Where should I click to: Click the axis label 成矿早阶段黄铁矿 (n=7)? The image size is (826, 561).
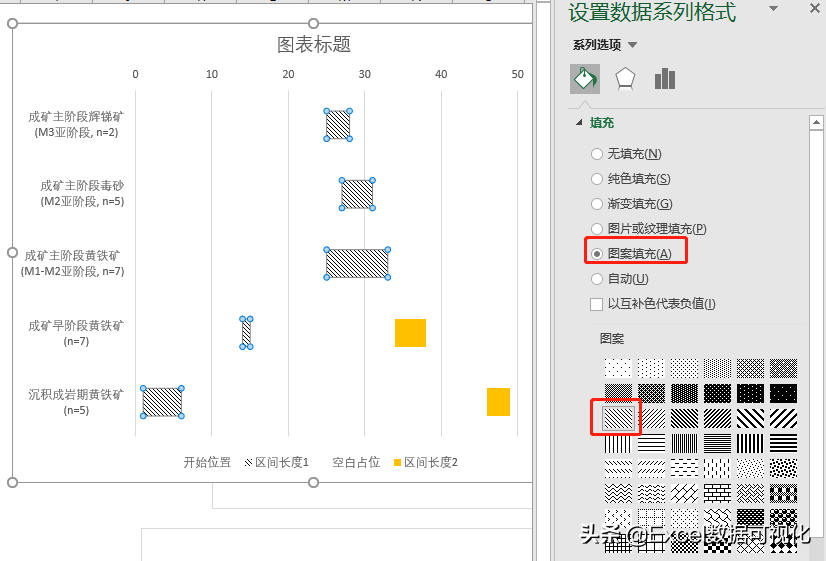click(x=76, y=333)
